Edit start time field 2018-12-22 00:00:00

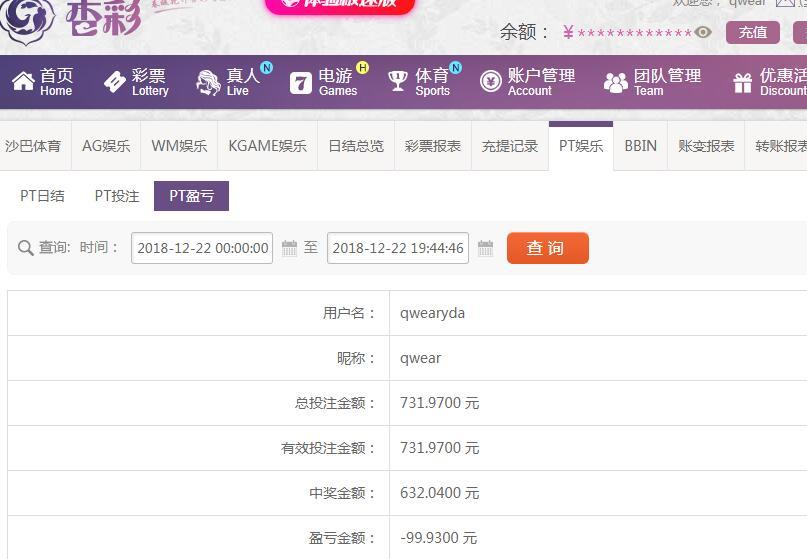coord(202,248)
